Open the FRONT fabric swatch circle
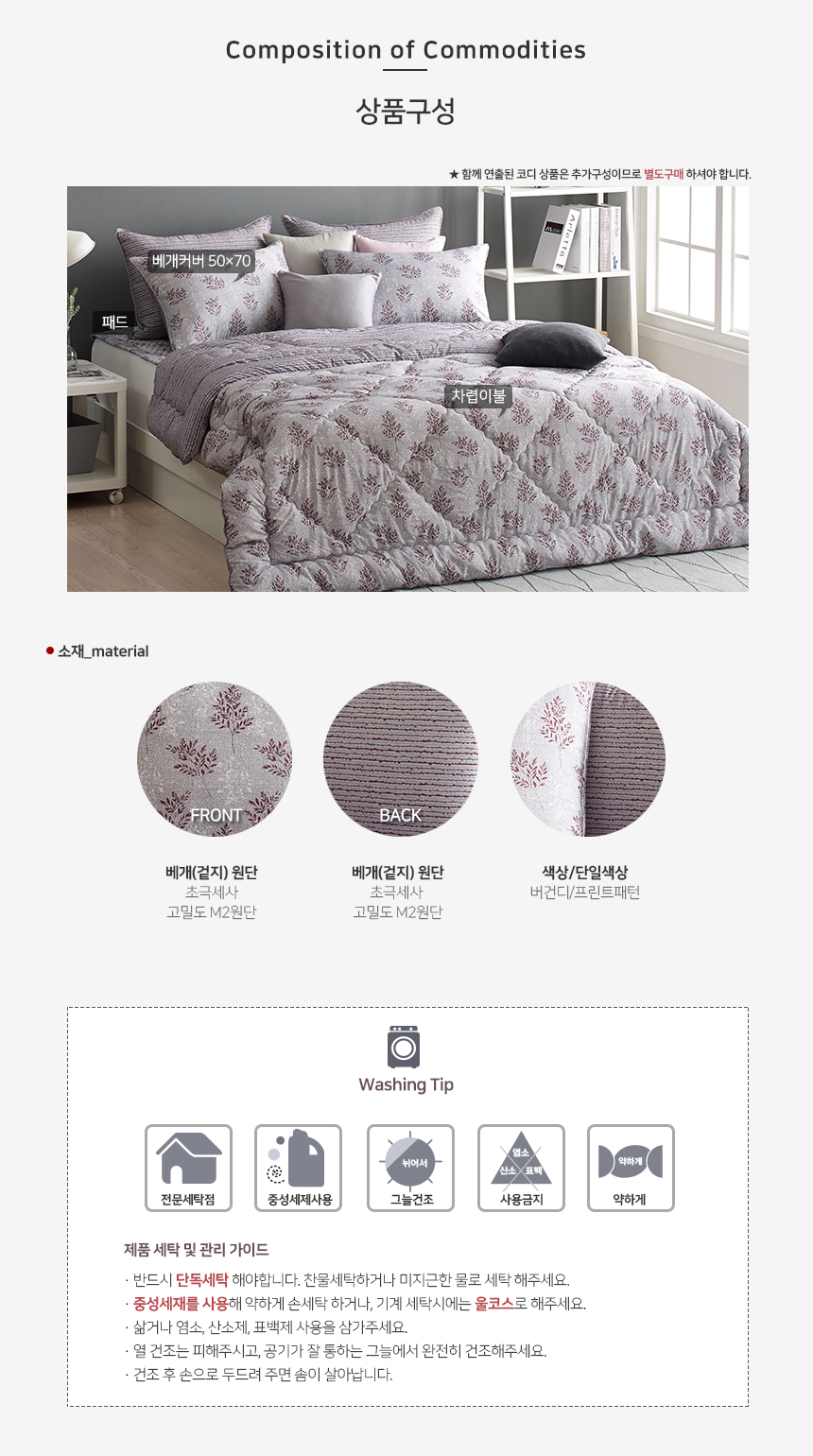Screen dimensions: 813x1456 [x=215, y=759]
